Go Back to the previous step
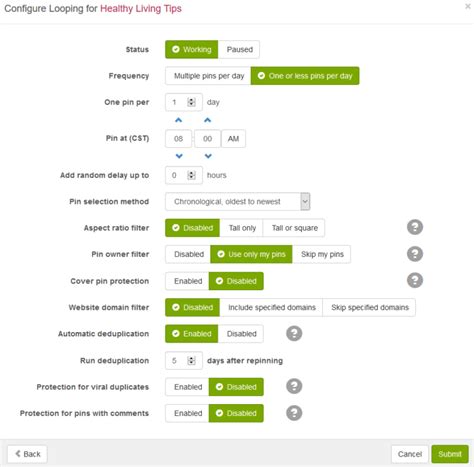 pos(28,454)
